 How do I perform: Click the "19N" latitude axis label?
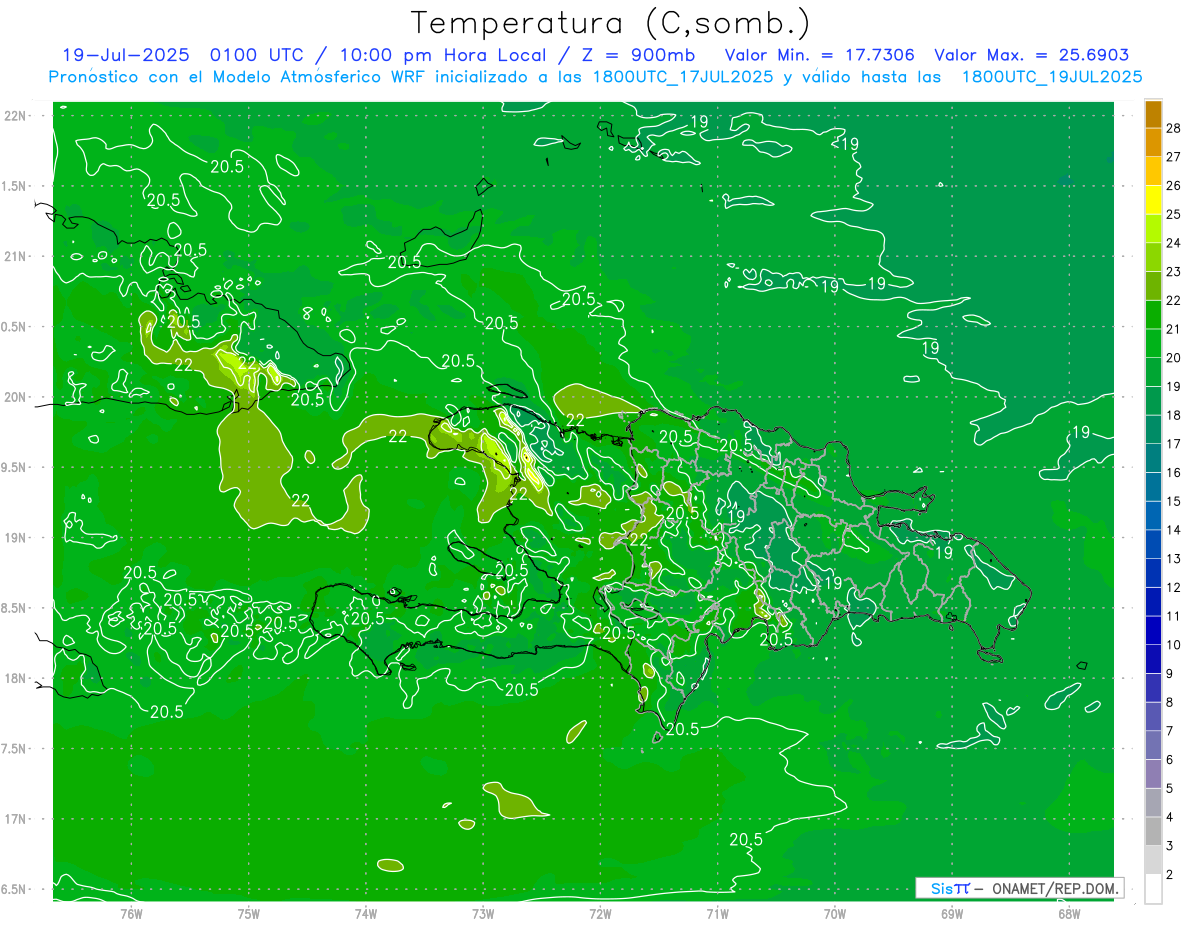pyautogui.click(x=16, y=538)
